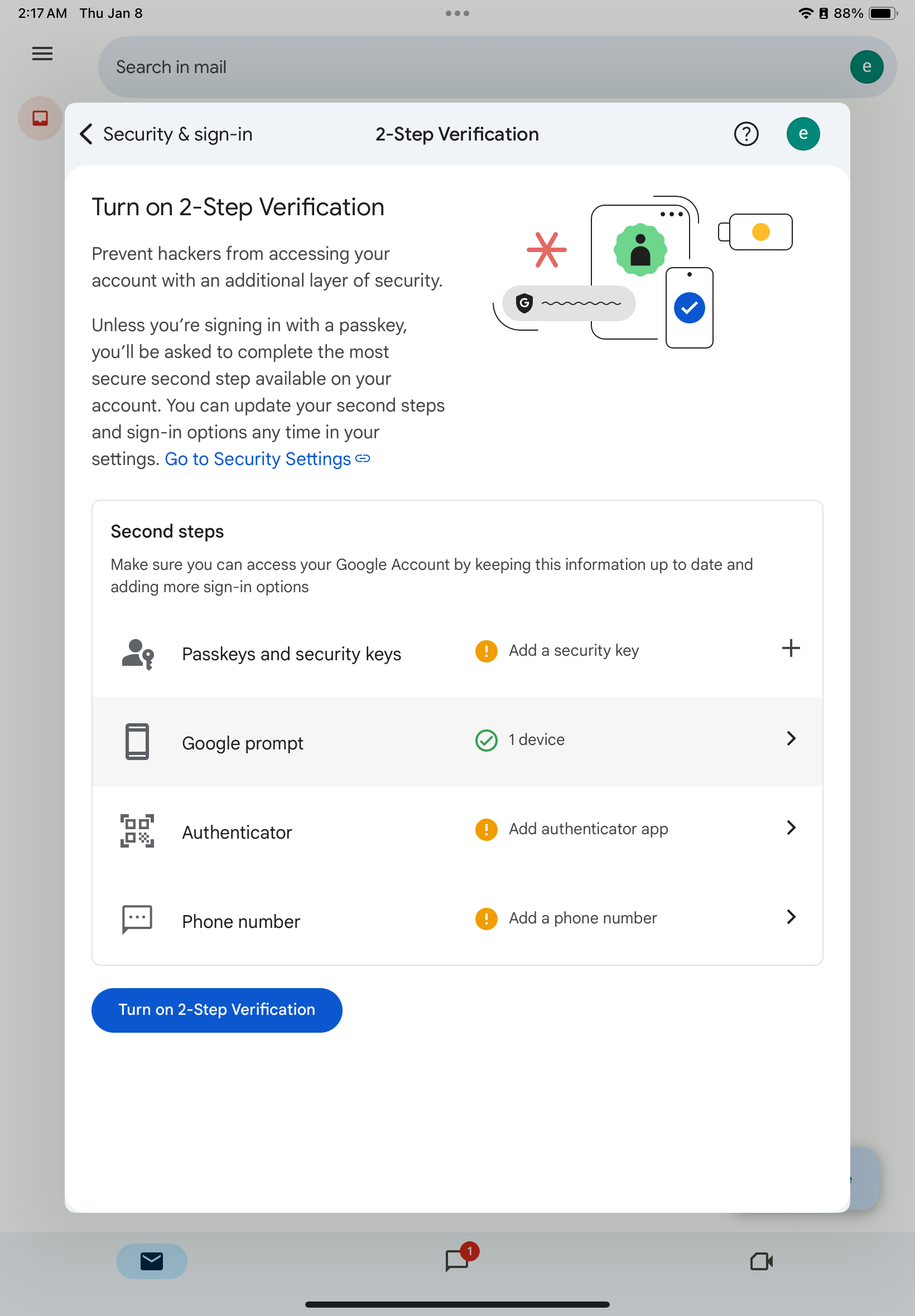Click the Authenticator QR code icon

tap(137, 831)
